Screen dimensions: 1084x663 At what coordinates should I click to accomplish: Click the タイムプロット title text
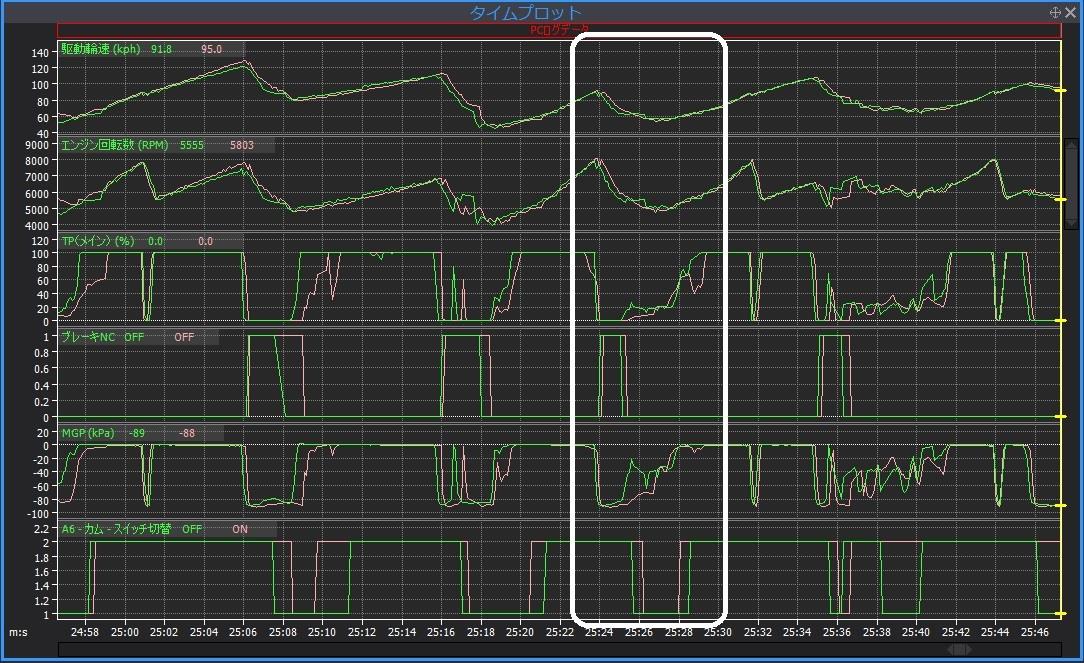coord(525,12)
